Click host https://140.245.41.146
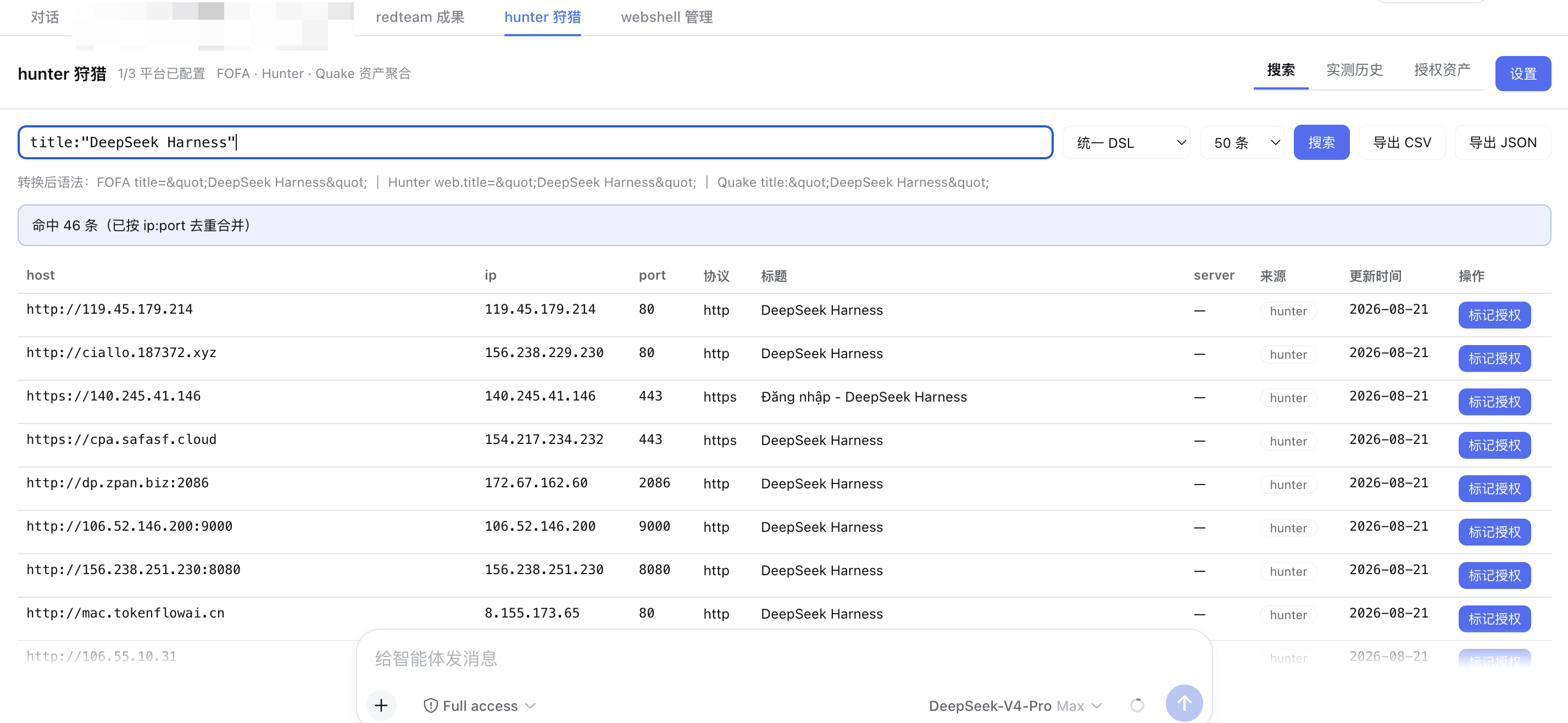 click(x=113, y=396)
